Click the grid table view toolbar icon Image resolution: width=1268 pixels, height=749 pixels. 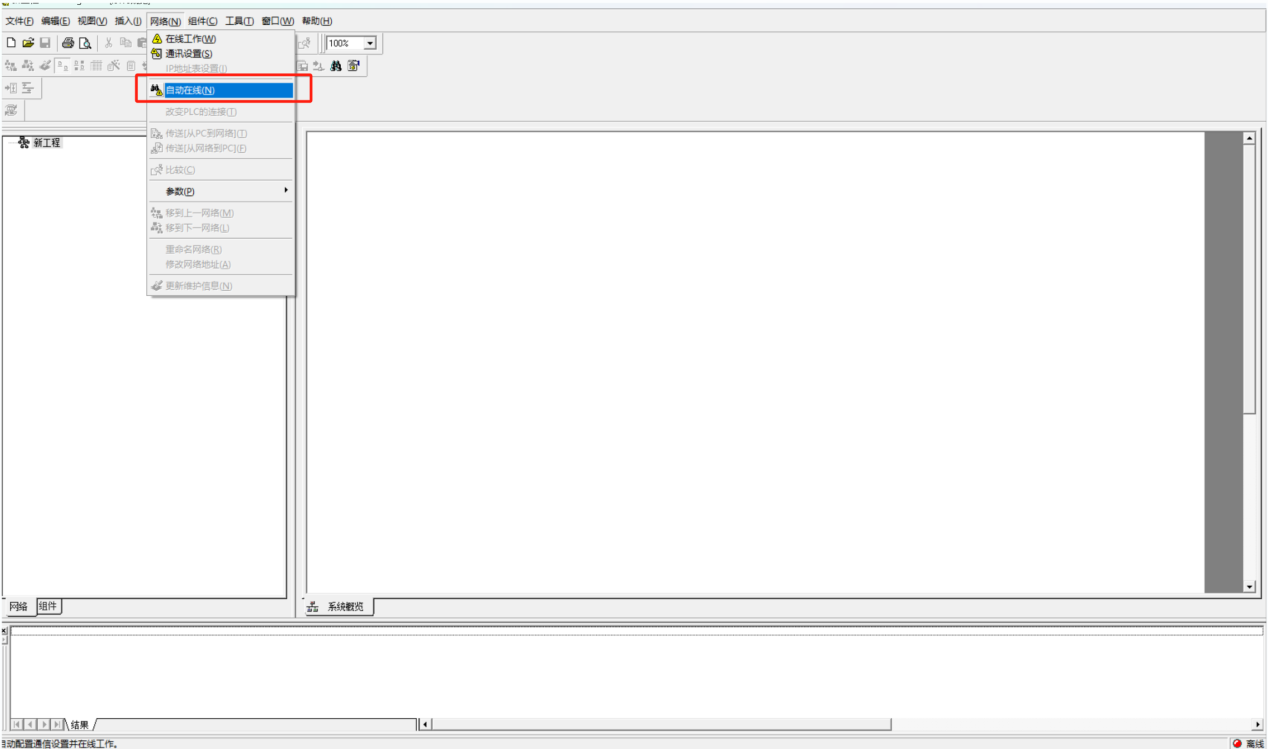point(96,66)
